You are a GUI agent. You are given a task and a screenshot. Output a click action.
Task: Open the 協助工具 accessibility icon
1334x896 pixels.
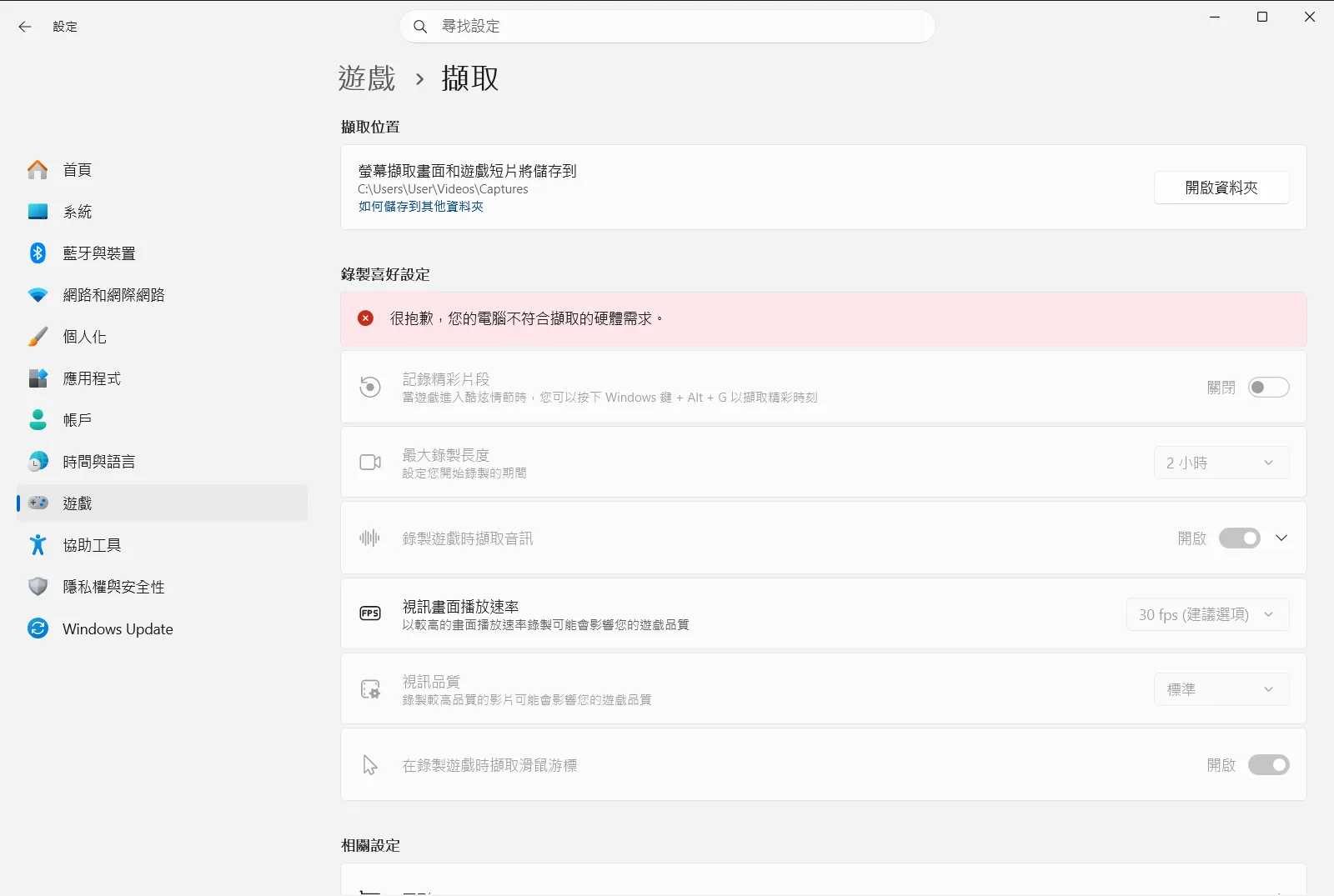(38, 545)
